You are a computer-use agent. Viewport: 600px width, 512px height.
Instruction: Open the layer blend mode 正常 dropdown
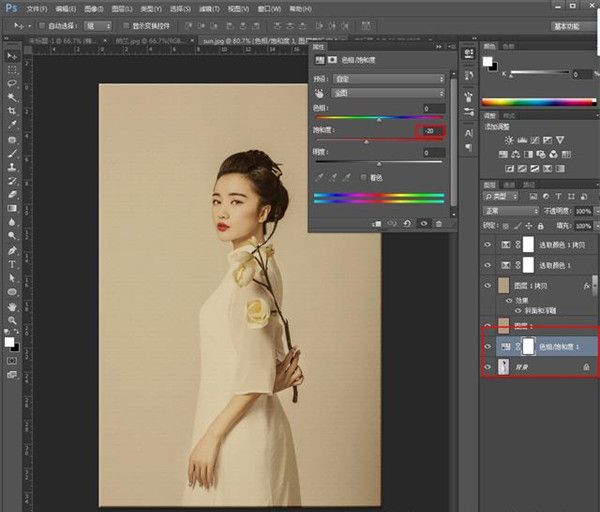click(511, 211)
